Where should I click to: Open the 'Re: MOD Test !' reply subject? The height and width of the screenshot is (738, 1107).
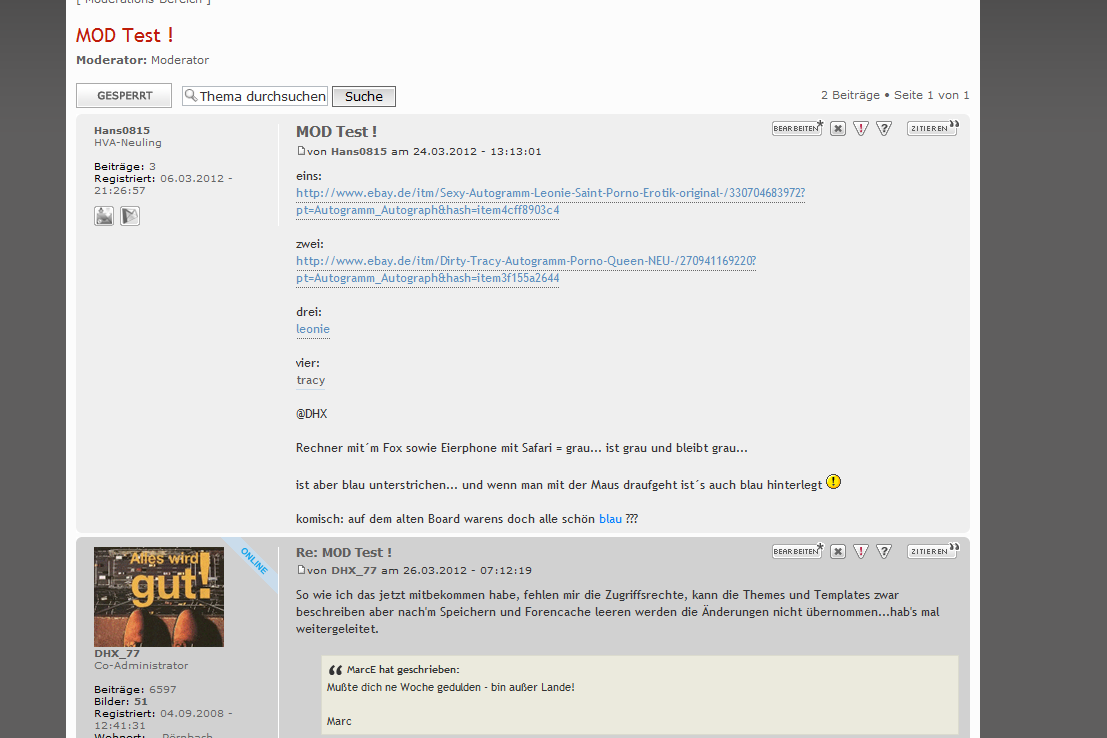pos(344,552)
